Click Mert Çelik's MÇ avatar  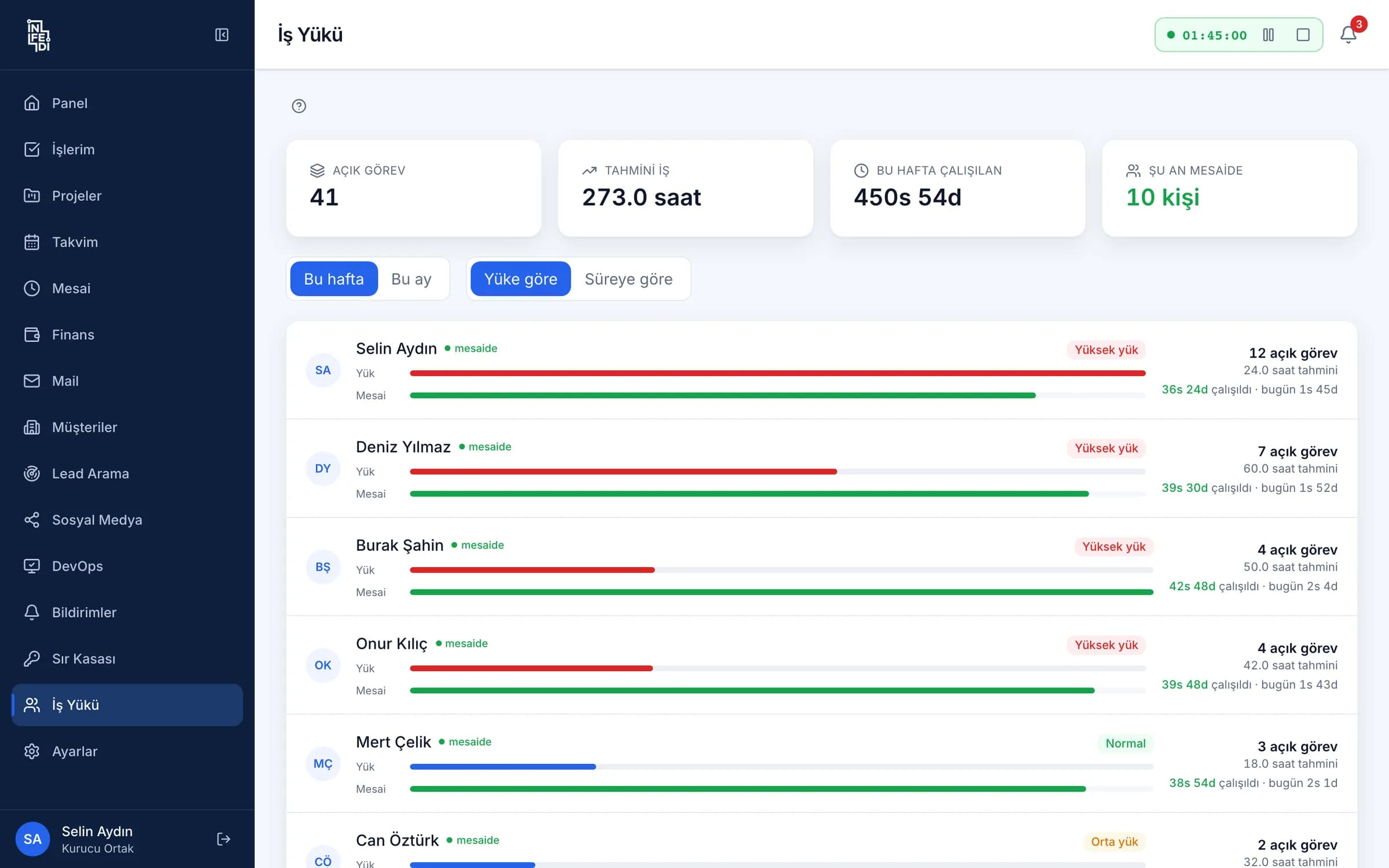click(x=323, y=764)
